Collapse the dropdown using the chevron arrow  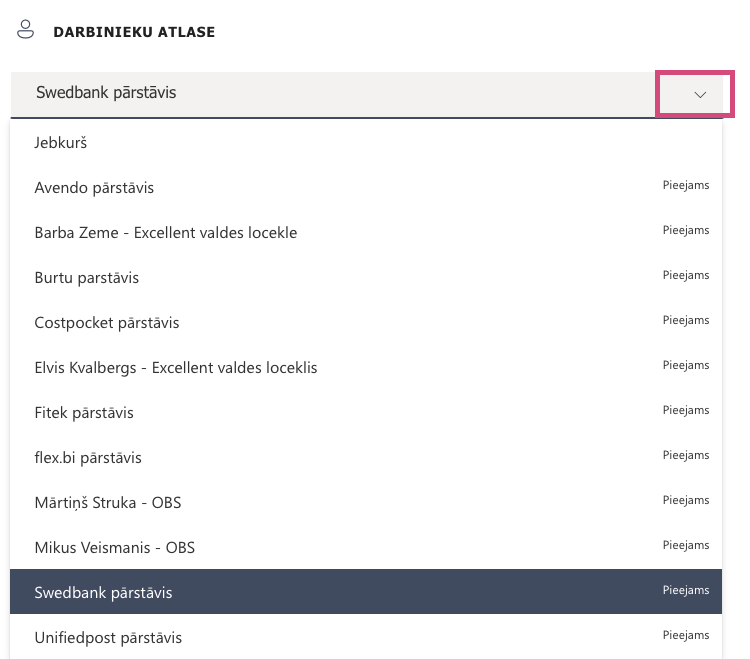(699, 94)
